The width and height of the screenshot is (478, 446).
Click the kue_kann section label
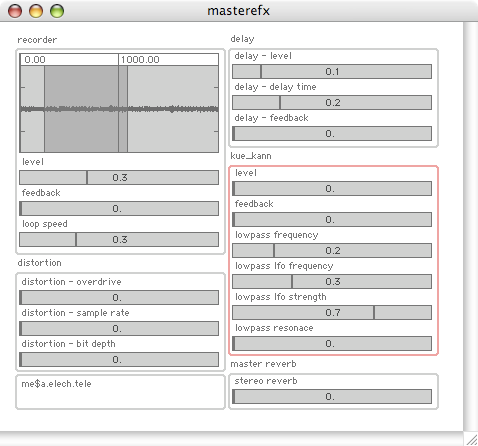pos(251,156)
